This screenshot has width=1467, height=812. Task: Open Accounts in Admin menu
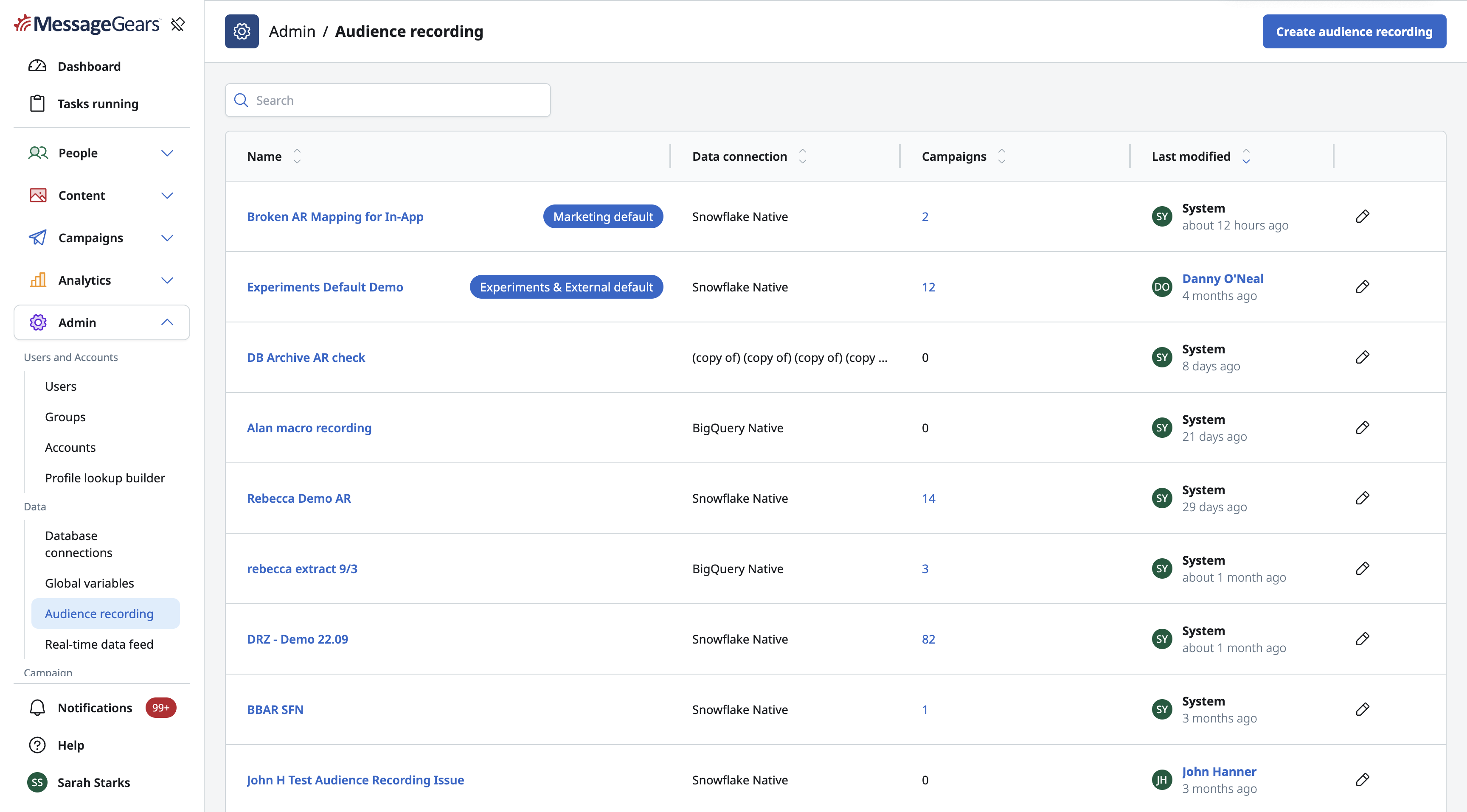[x=70, y=447]
